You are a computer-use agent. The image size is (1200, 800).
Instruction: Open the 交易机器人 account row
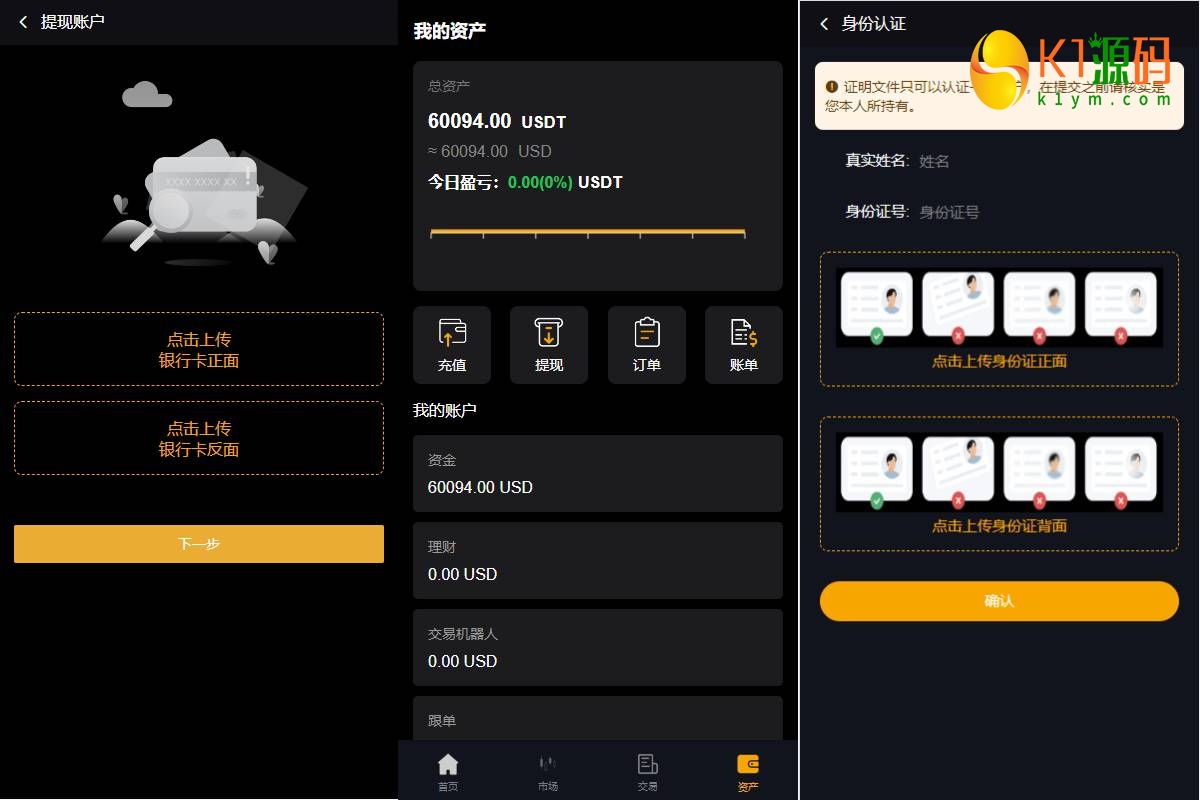click(598, 647)
